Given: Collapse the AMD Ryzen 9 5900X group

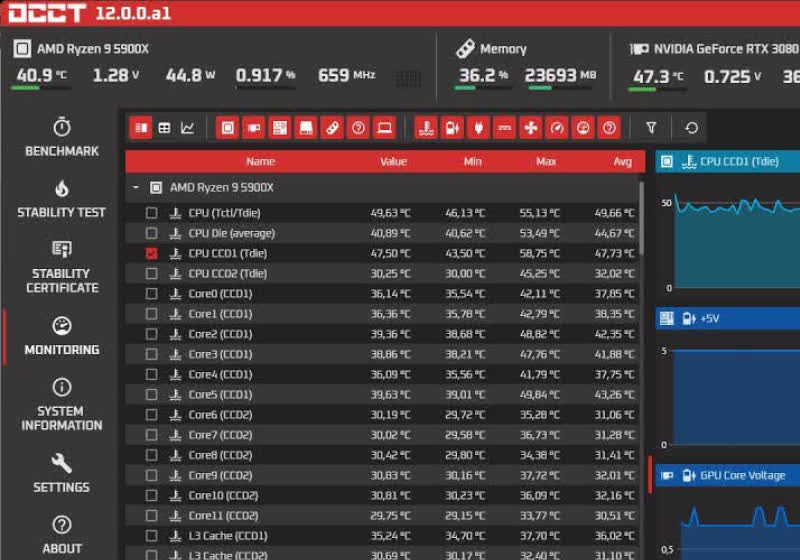Looking at the screenshot, I should coord(135,187).
